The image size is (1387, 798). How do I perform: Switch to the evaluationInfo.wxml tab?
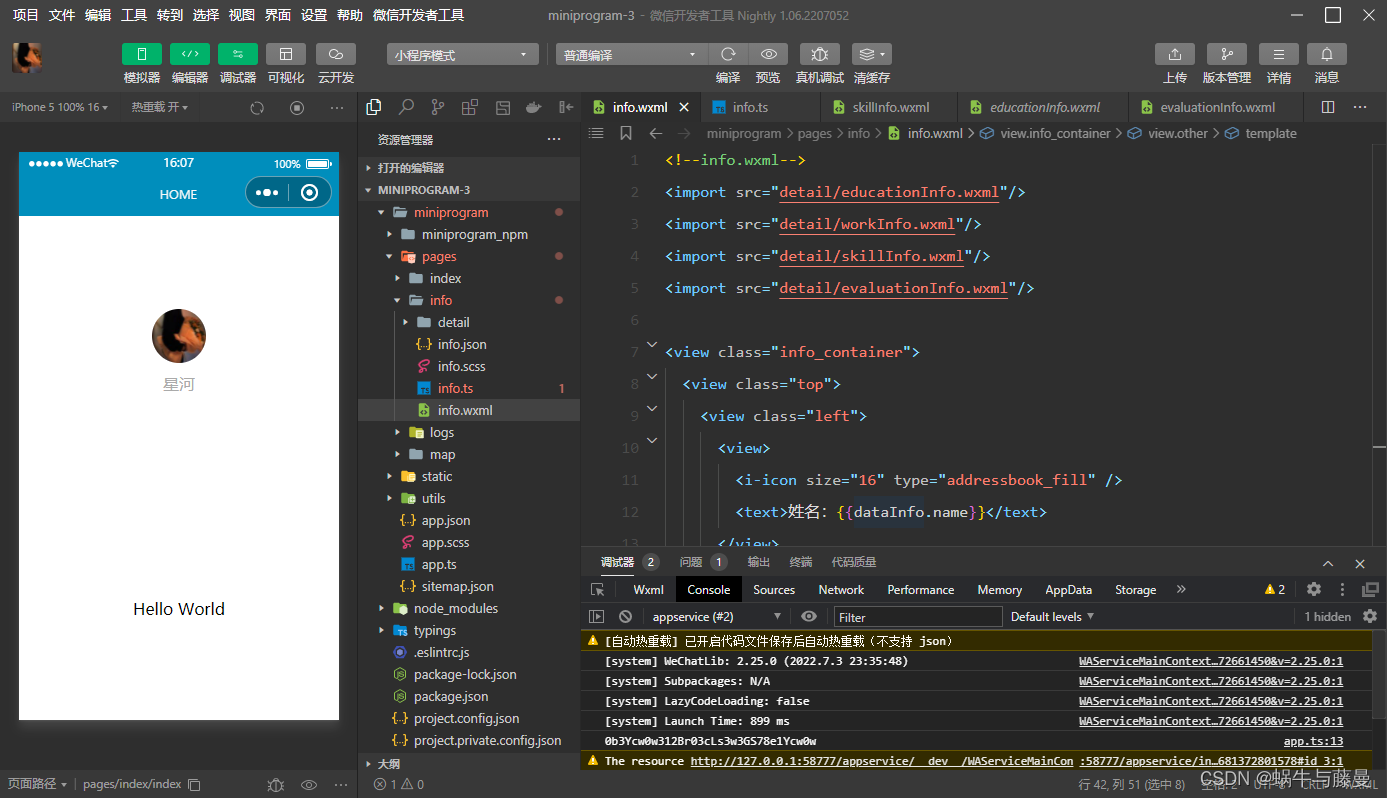[1217, 107]
